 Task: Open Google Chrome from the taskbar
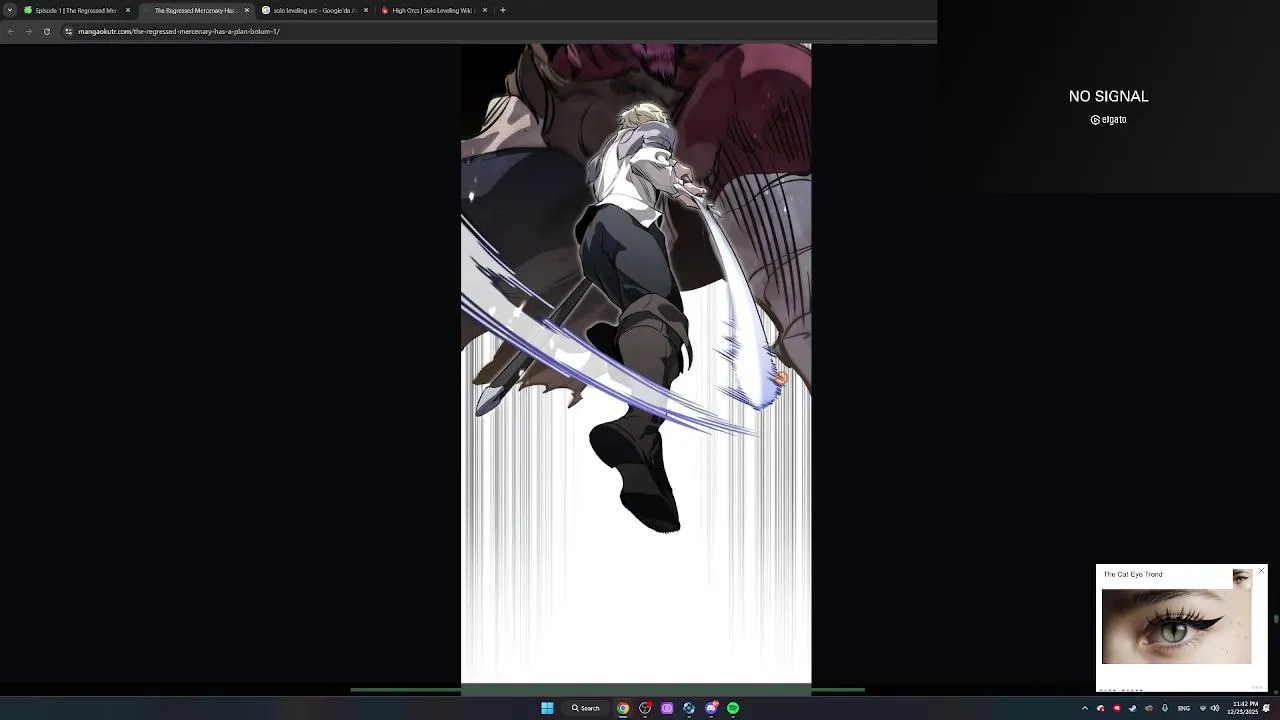pyautogui.click(x=623, y=708)
